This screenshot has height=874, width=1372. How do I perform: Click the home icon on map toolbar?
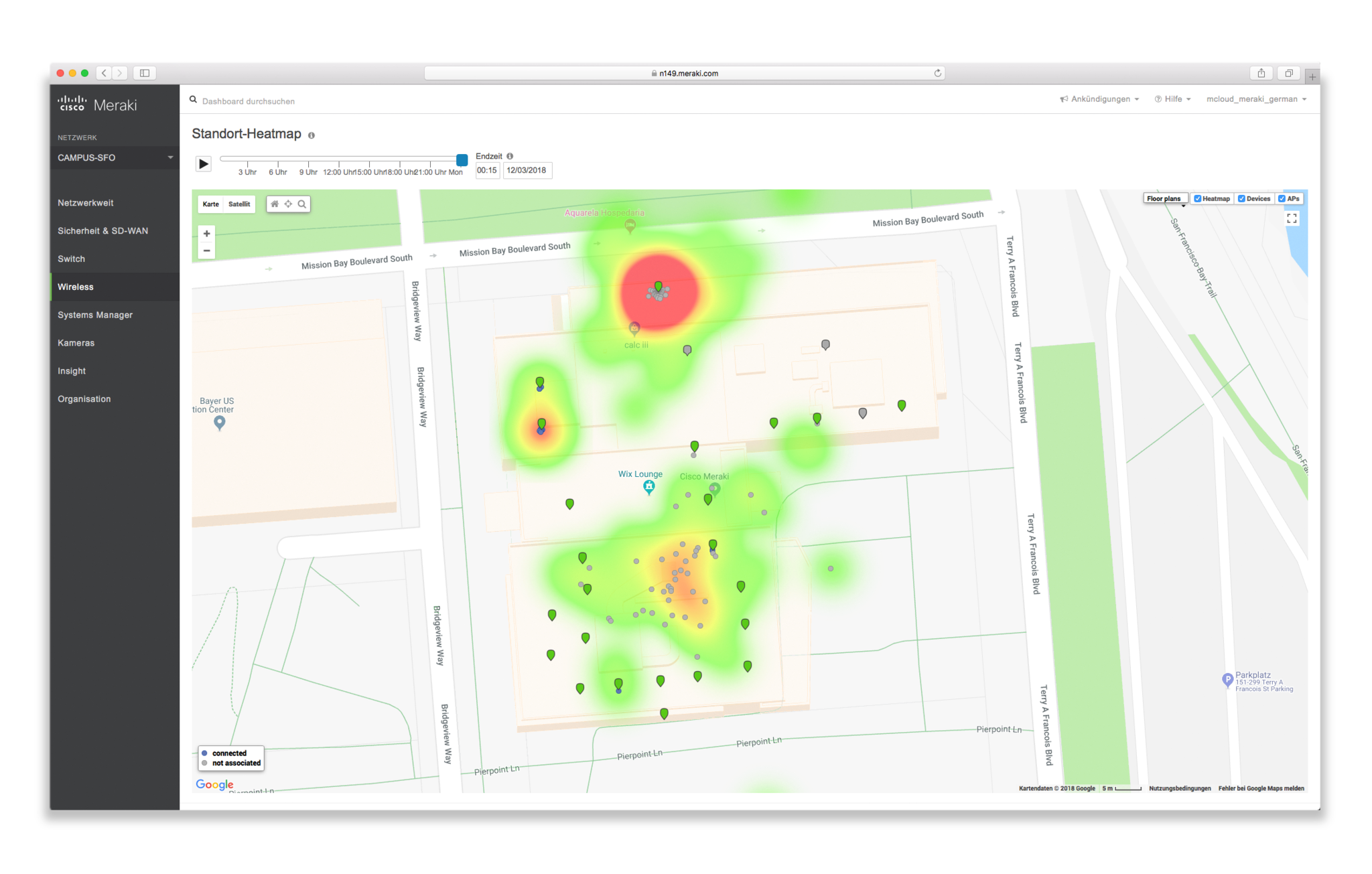click(x=275, y=204)
